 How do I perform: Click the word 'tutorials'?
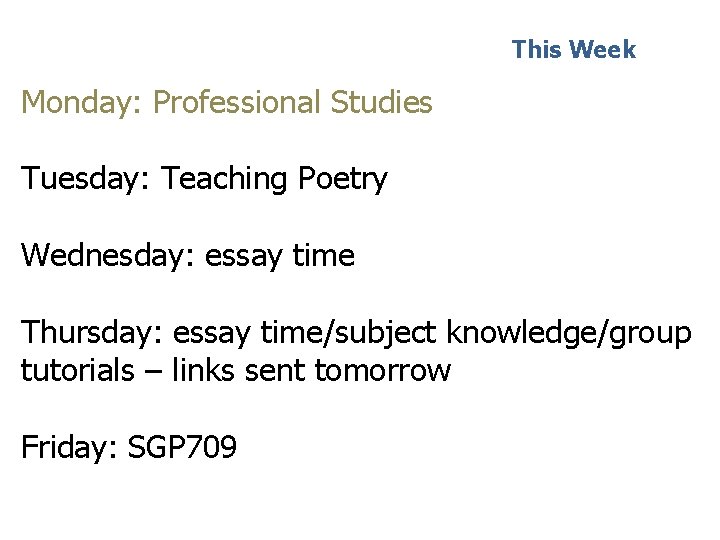tap(78, 370)
